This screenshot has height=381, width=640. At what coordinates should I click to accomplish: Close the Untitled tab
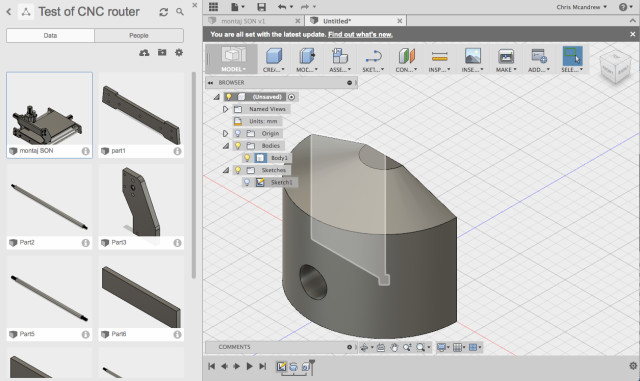pyautogui.click(x=400, y=21)
